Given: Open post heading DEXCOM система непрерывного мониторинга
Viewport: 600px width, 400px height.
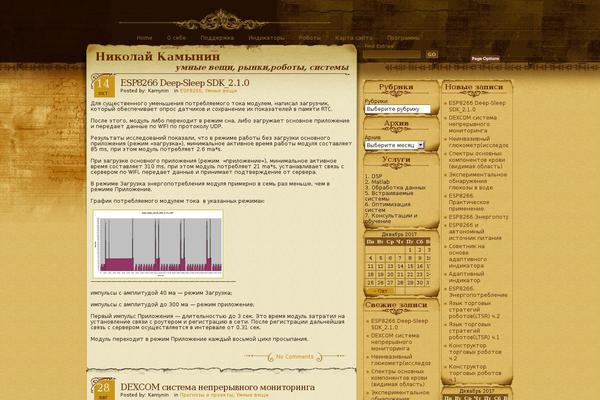Looking at the screenshot, I should (x=217, y=387).
